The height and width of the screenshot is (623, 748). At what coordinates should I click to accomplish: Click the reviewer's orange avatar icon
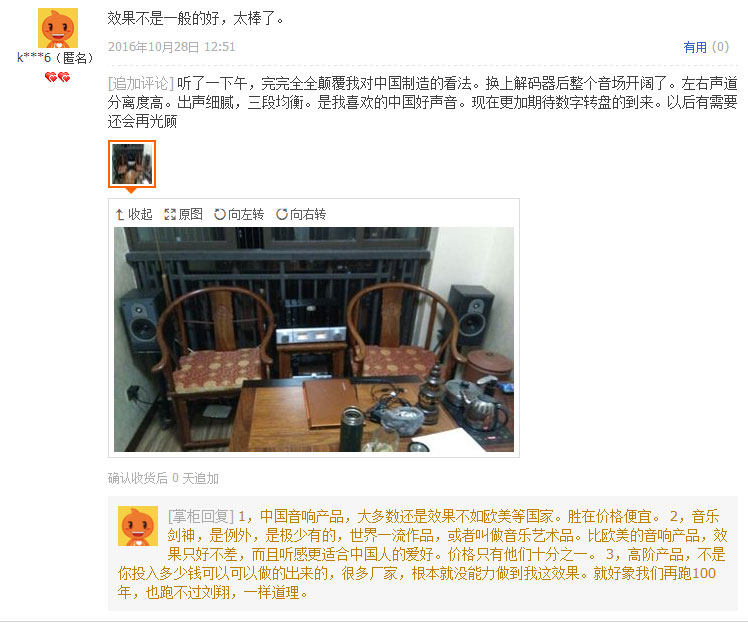click(x=58, y=28)
